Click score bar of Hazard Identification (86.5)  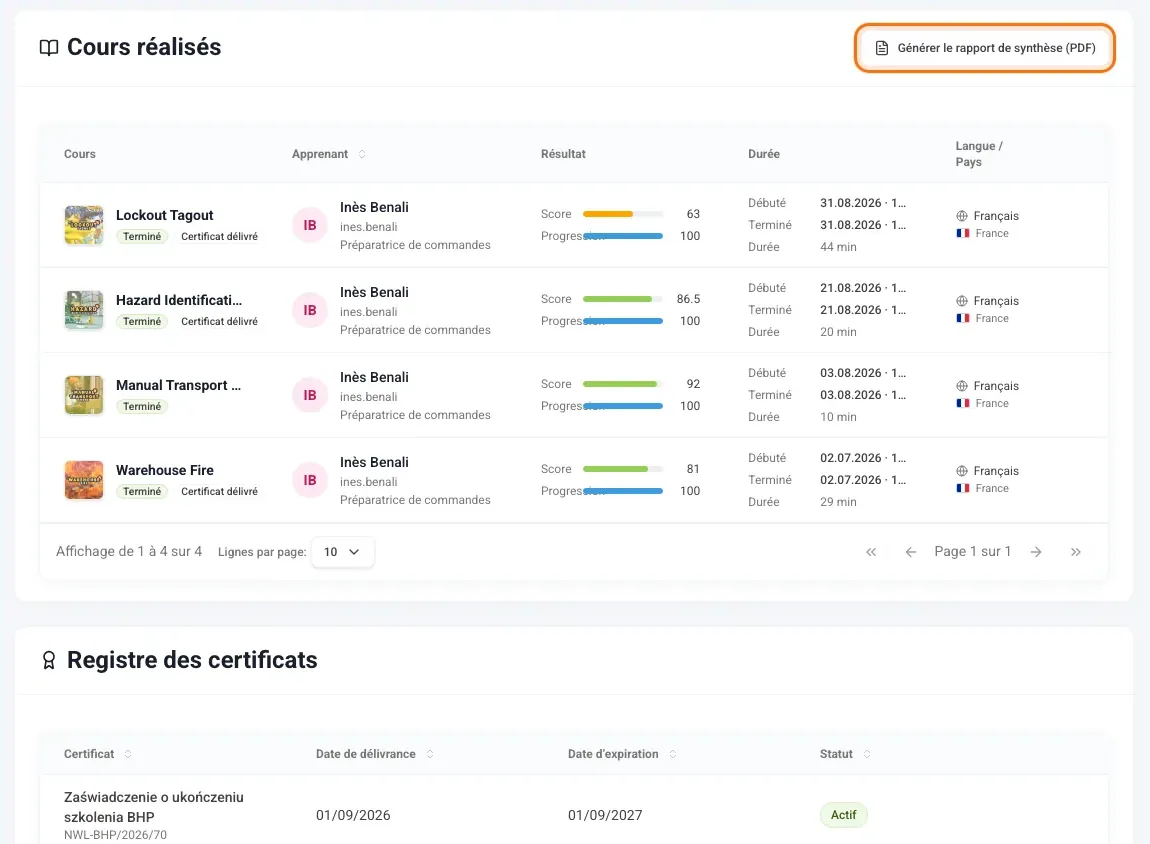[623, 299]
